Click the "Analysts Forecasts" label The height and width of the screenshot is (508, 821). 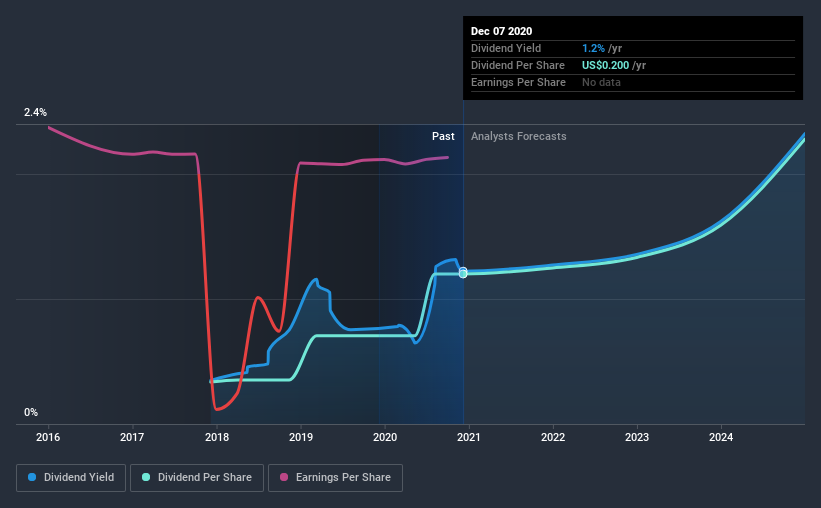518,136
